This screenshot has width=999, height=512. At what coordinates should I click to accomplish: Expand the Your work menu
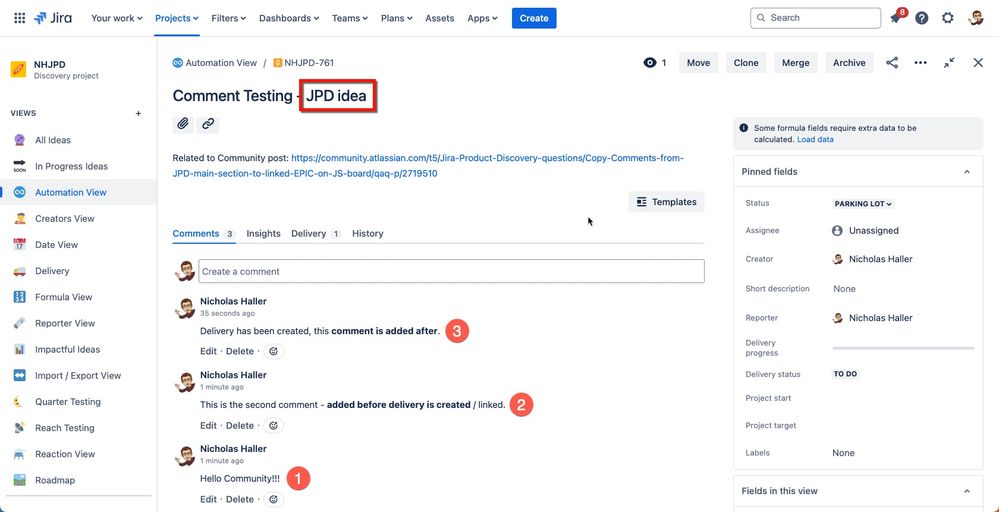(117, 18)
